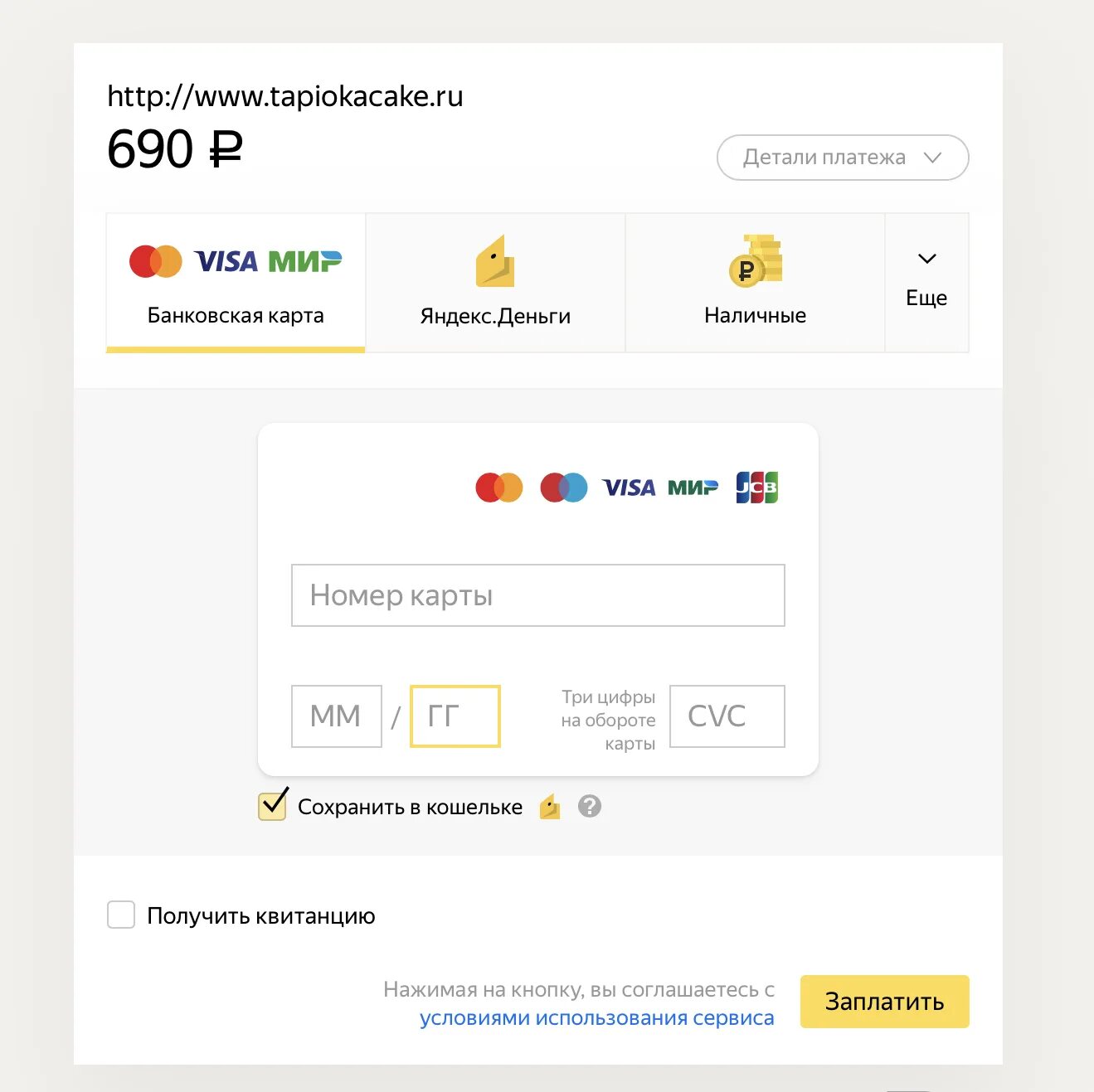Viewport: 1094px width, 1092px height.
Task: Select the Банковская карта tab
Action: (x=236, y=282)
